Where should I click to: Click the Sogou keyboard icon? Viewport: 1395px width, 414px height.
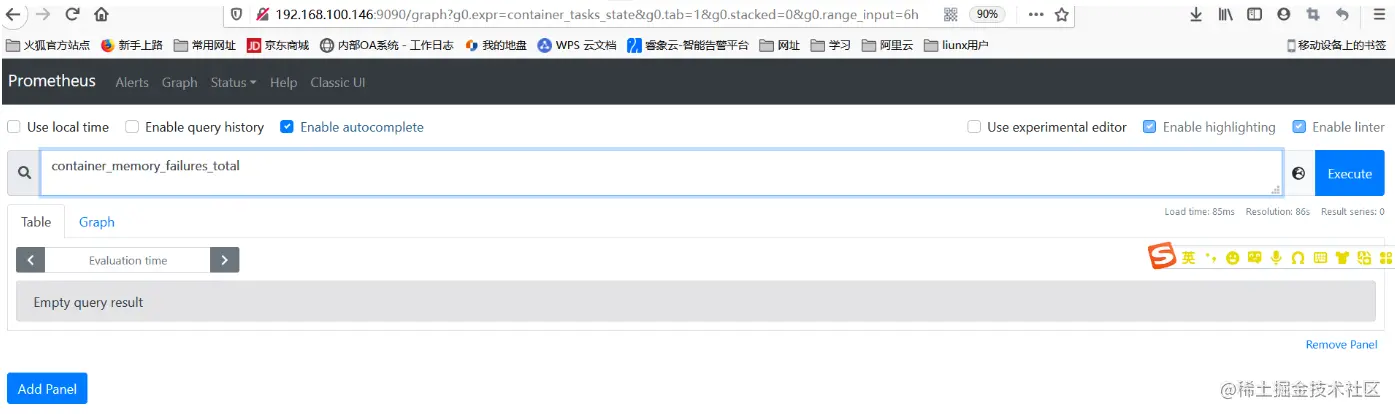coord(1319,257)
